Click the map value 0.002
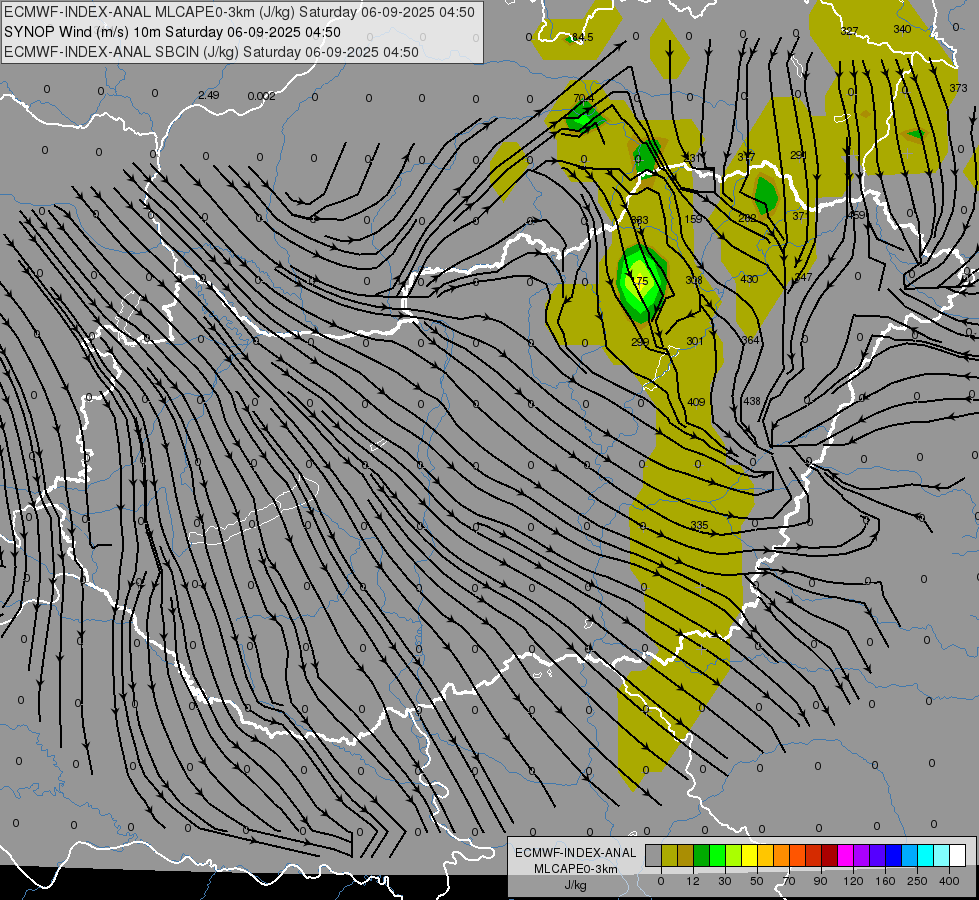The image size is (979, 900). coord(261,96)
